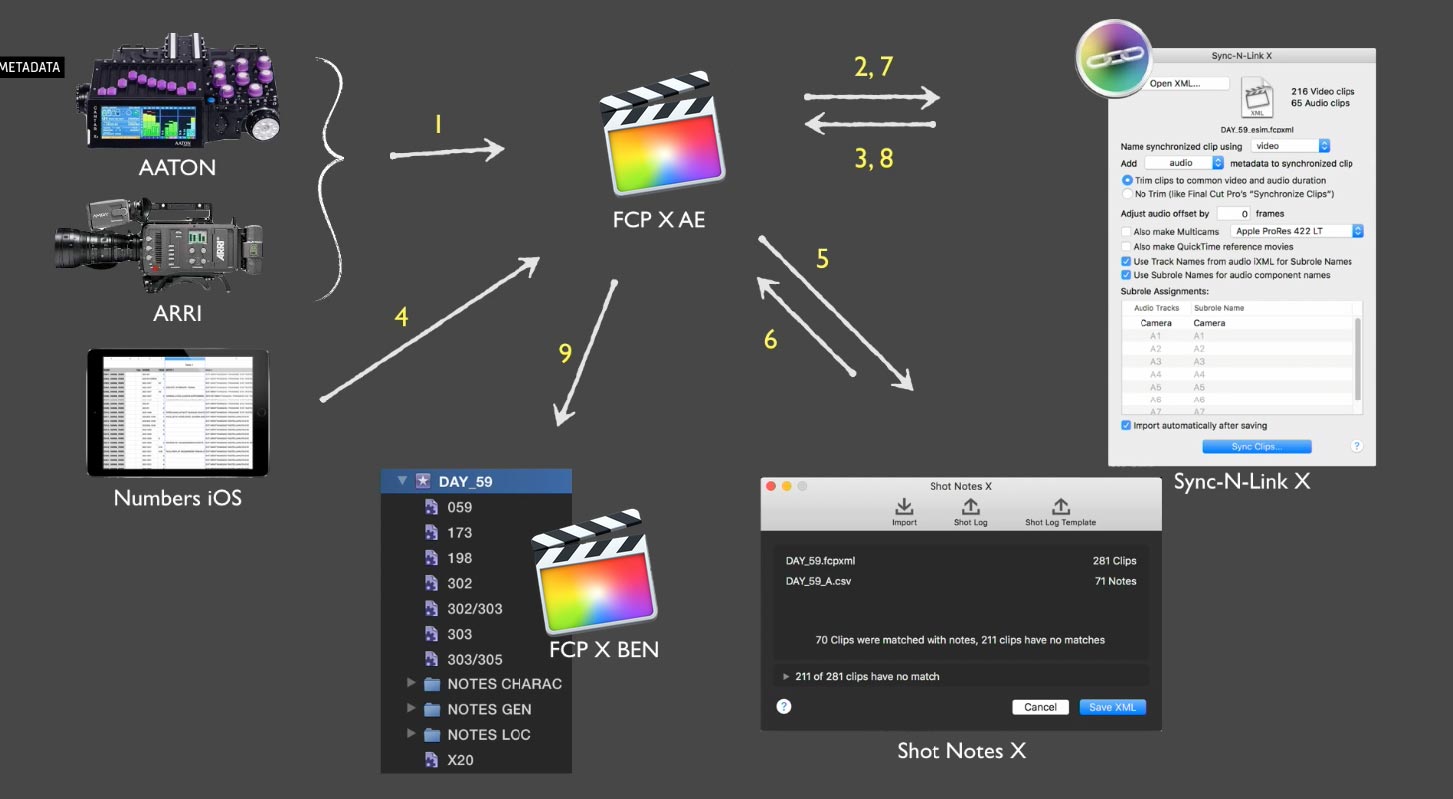Click the Save XML button

click(1113, 707)
